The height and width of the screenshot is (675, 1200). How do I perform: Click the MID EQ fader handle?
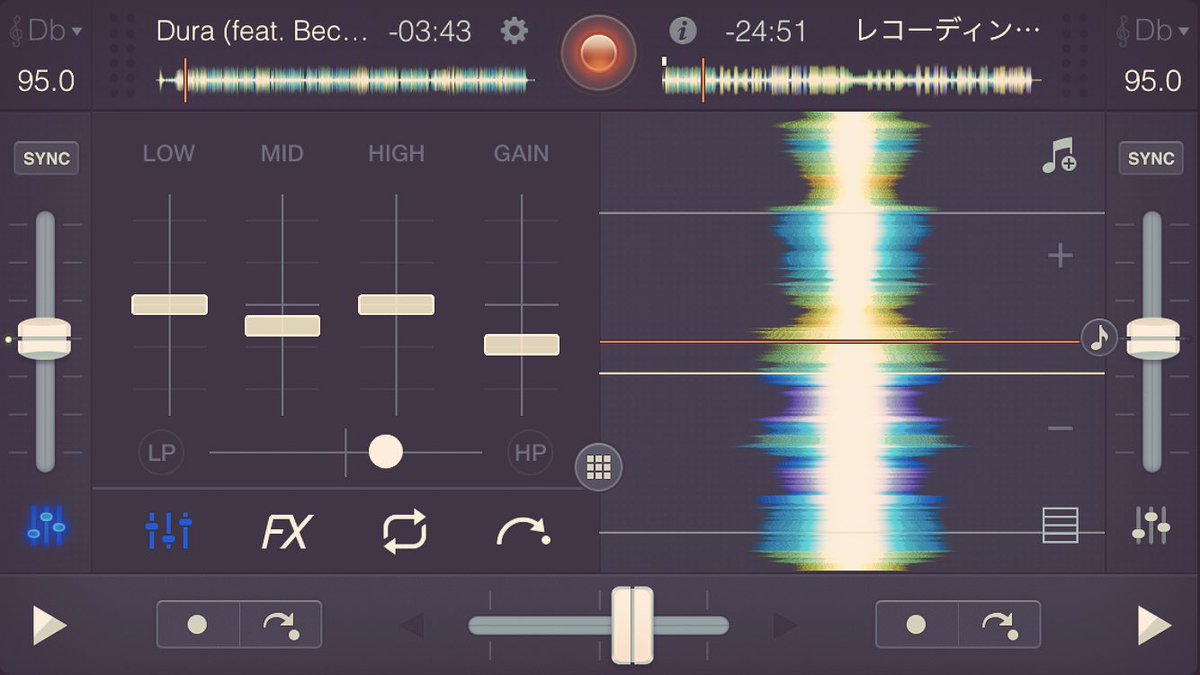point(282,326)
